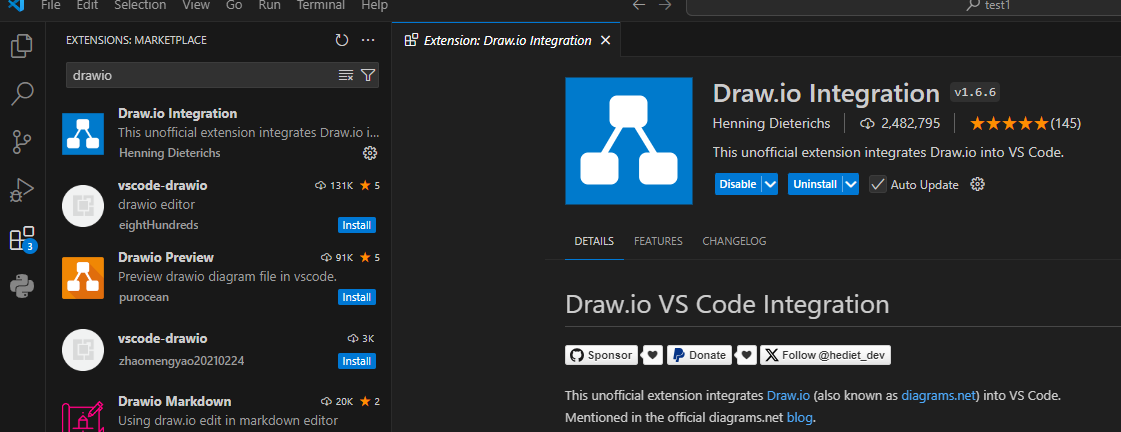Toggle the Auto Update checkbox

click(877, 185)
